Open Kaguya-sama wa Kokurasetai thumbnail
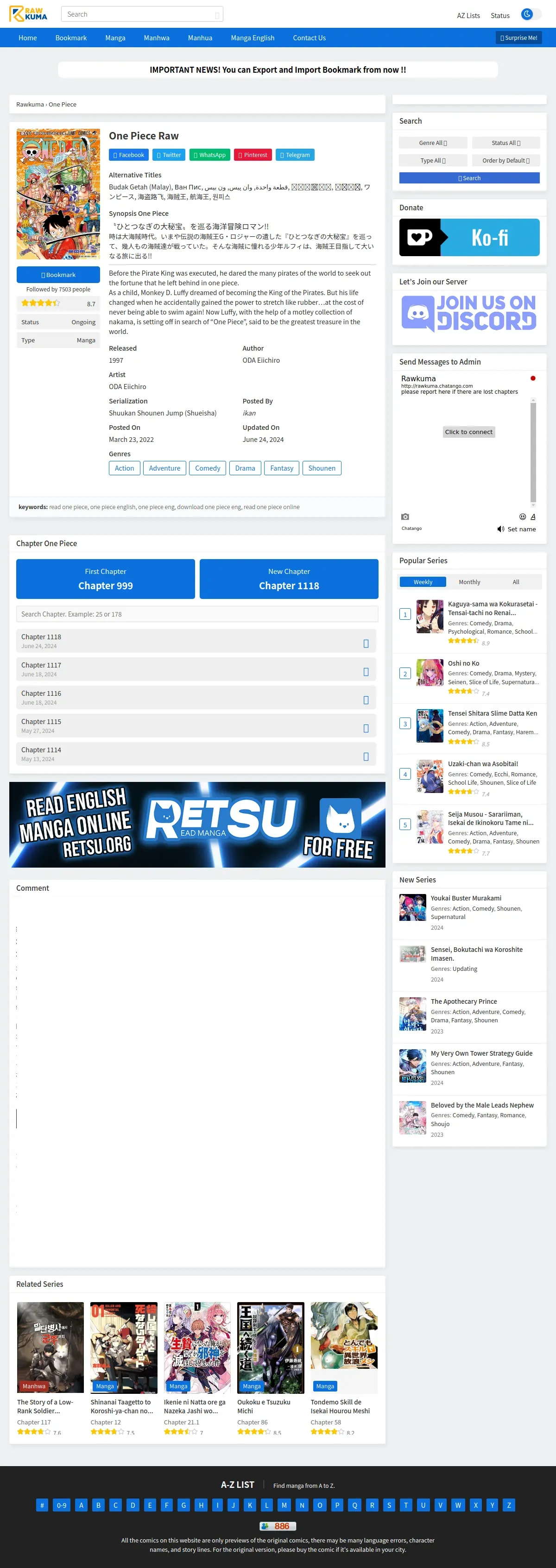This screenshot has height=1568, width=556. coord(430,617)
